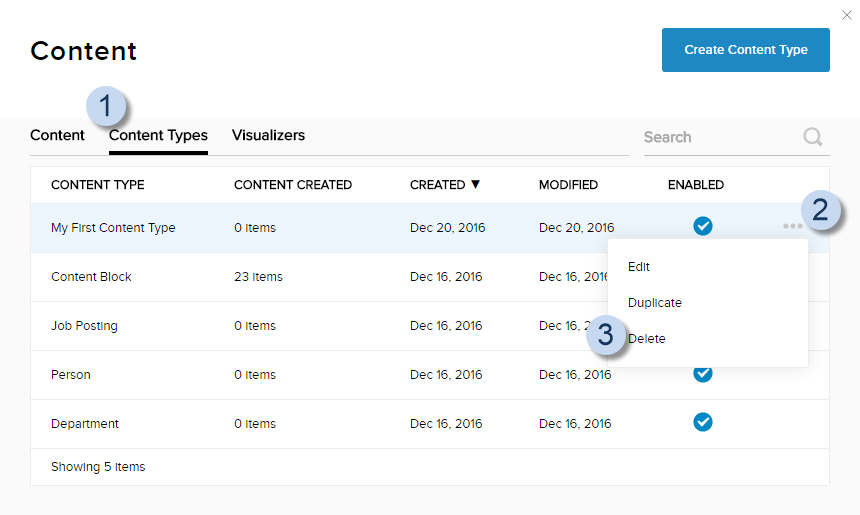Viewport: 860px width, 515px height.
Task: Click the Created column sort arrow
Action: click(x=475, y=184)
